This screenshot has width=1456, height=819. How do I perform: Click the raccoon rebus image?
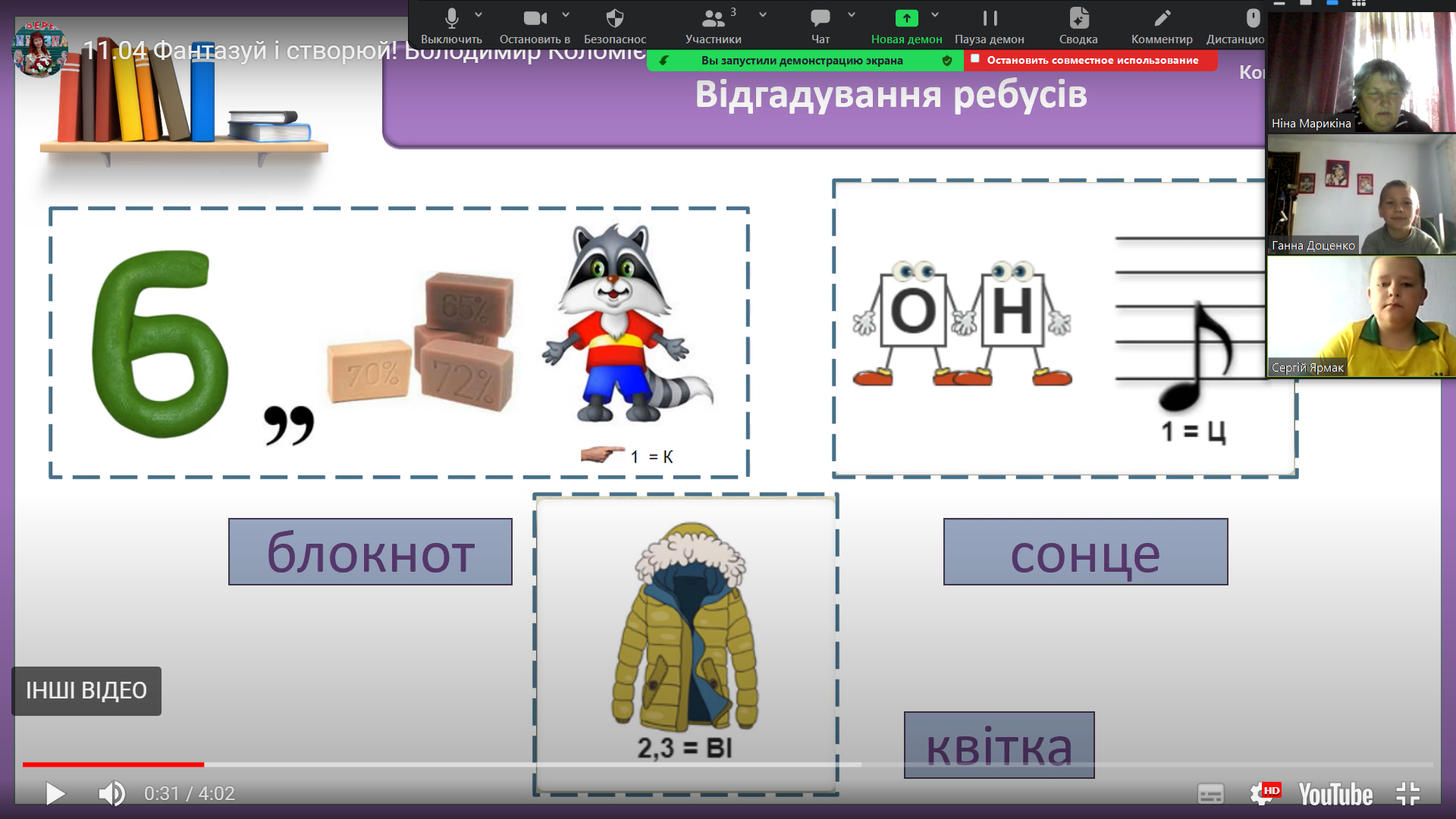627,324
